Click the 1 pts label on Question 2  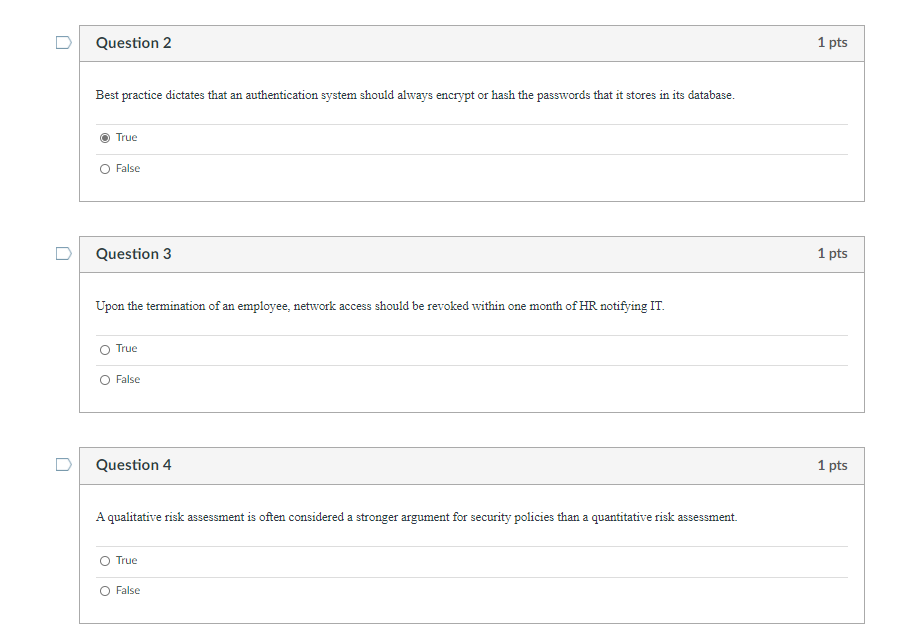pyautogui.click(x=833, y=42)
